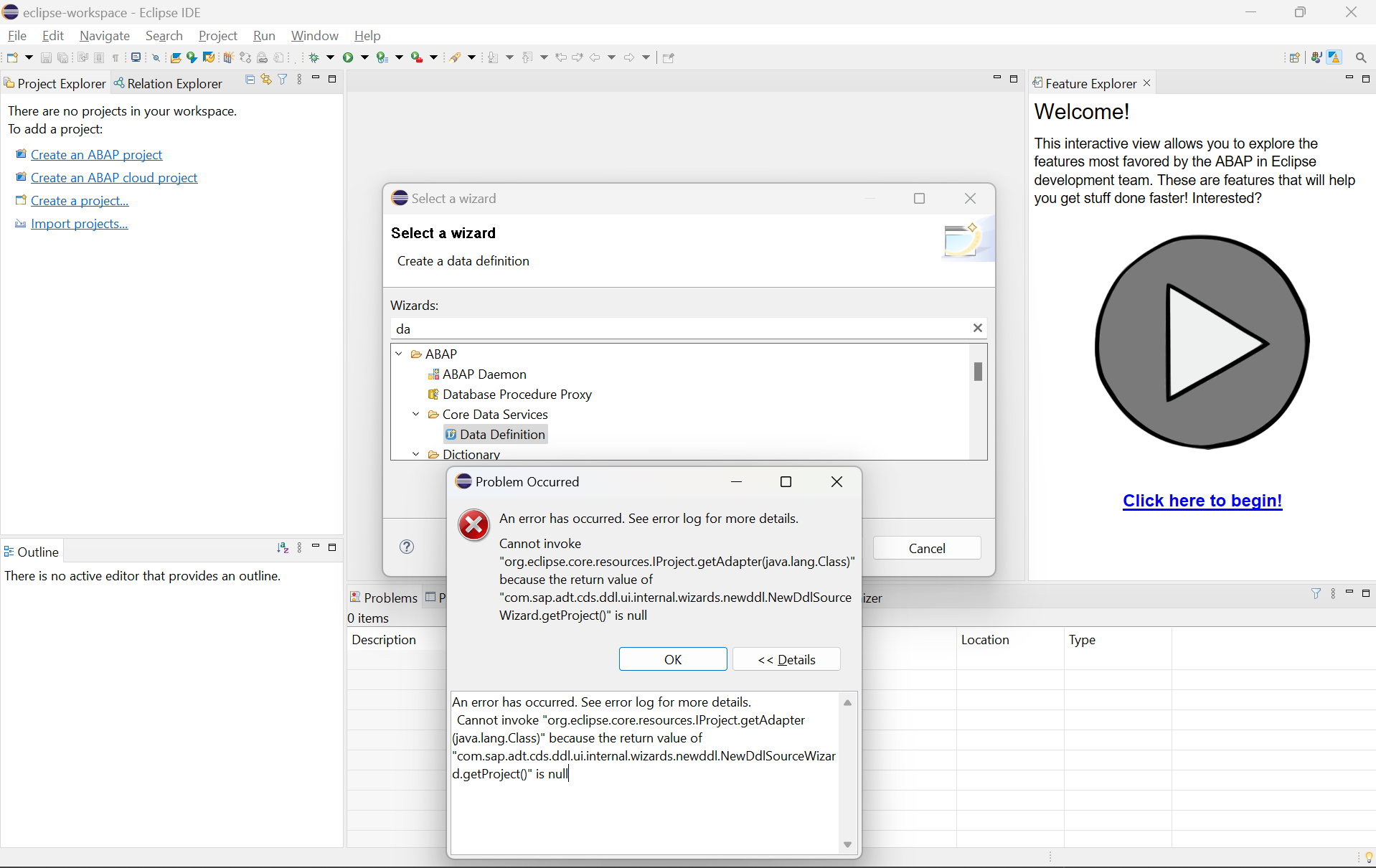Close the Feature Explorer tab
Screen dimensions: 1376x868
coord(1146,83)
